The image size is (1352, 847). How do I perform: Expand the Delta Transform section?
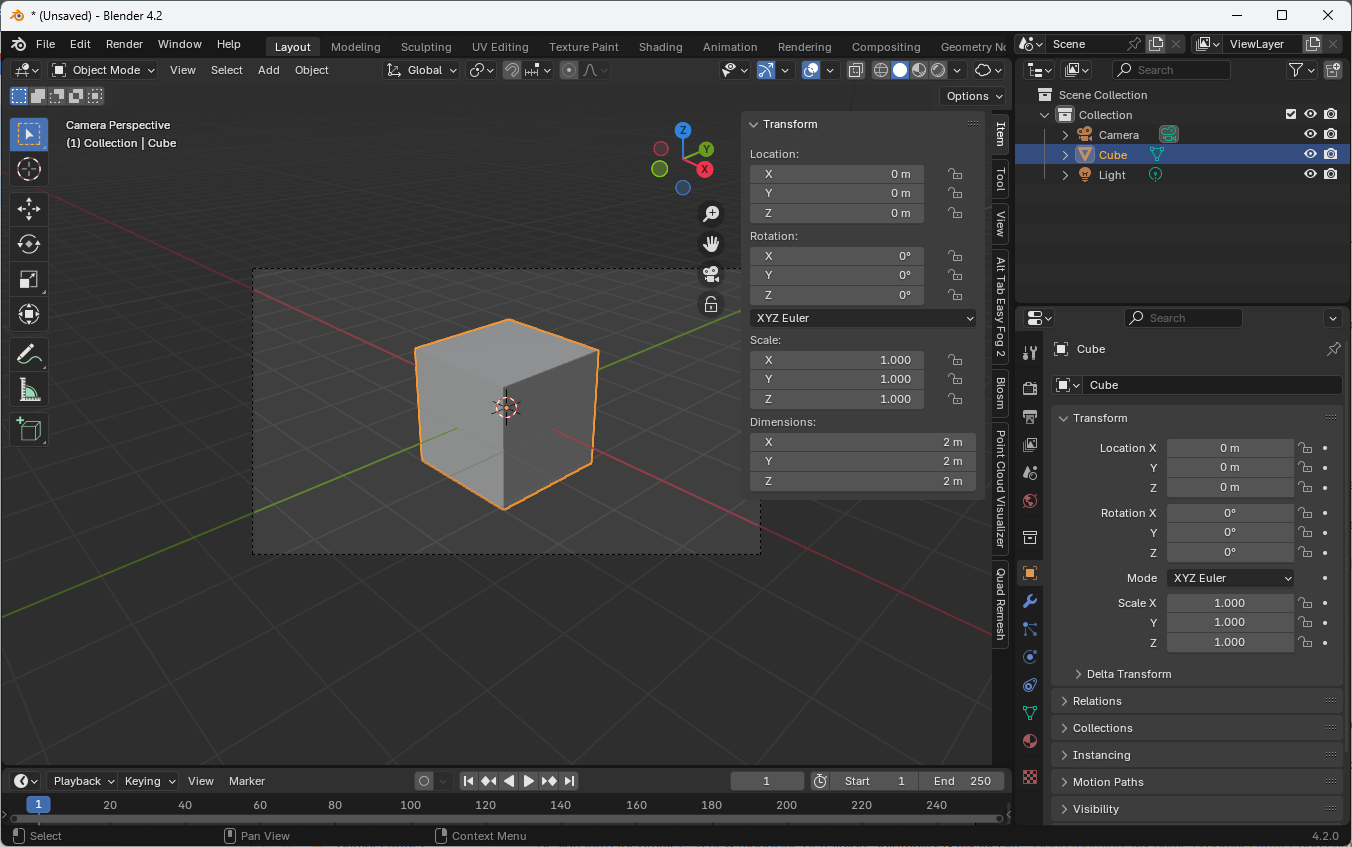(x=1129, y=674)
